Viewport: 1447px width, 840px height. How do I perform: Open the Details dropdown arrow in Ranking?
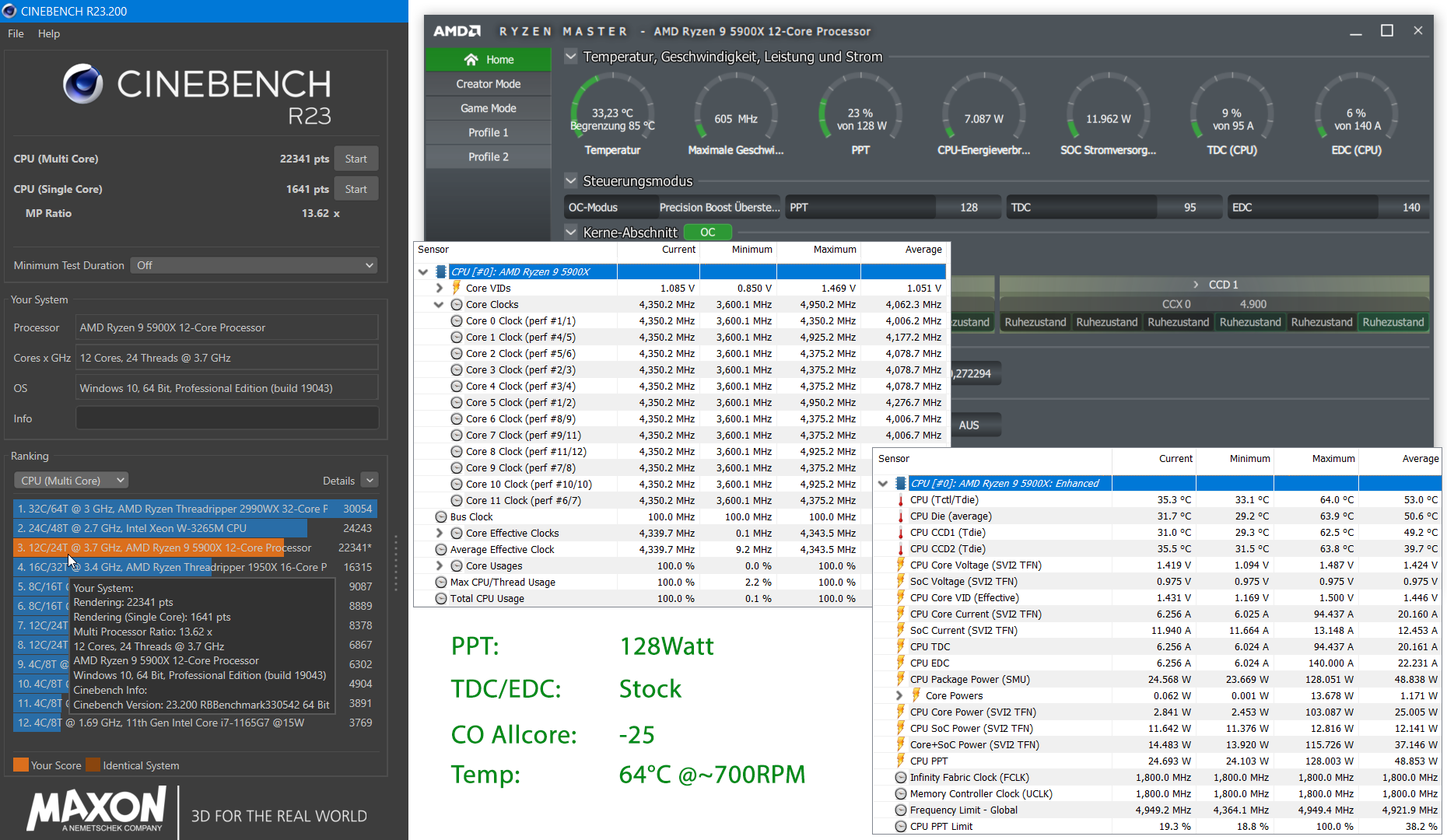[370, 481]
